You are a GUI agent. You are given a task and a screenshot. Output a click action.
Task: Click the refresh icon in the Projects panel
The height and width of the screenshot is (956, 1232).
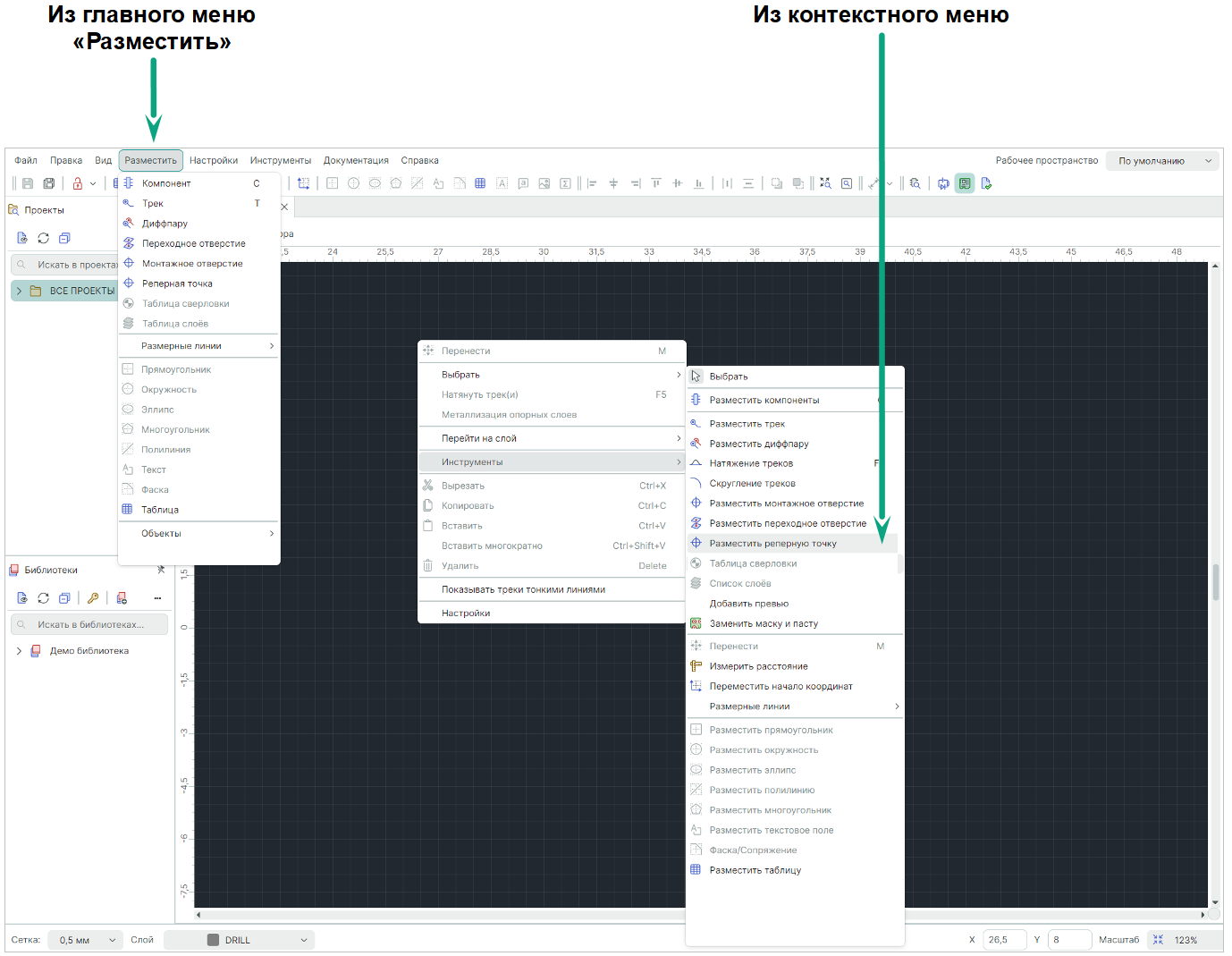click(x=43, y=238)
